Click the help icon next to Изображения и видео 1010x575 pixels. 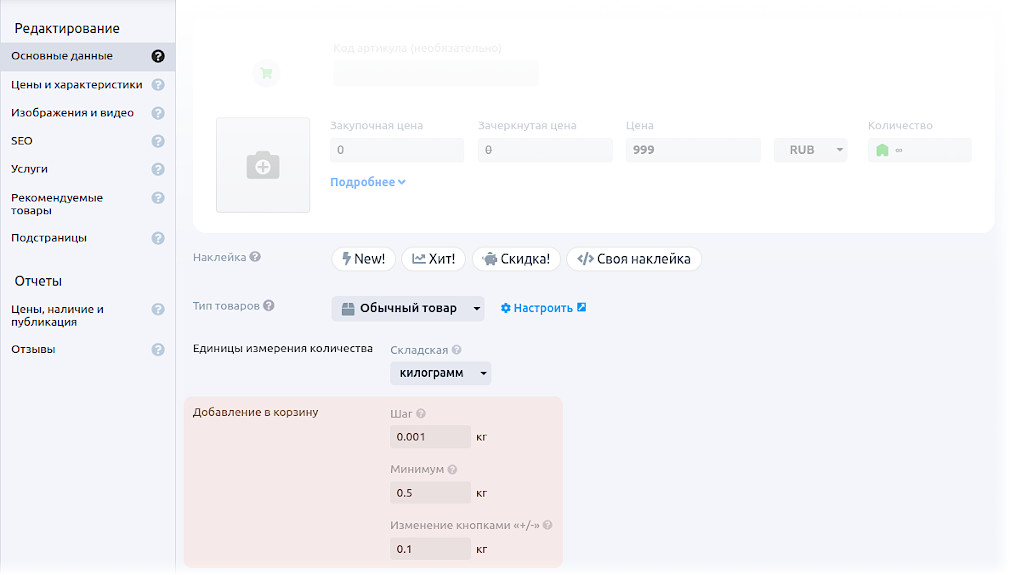(x=158, y=113)
